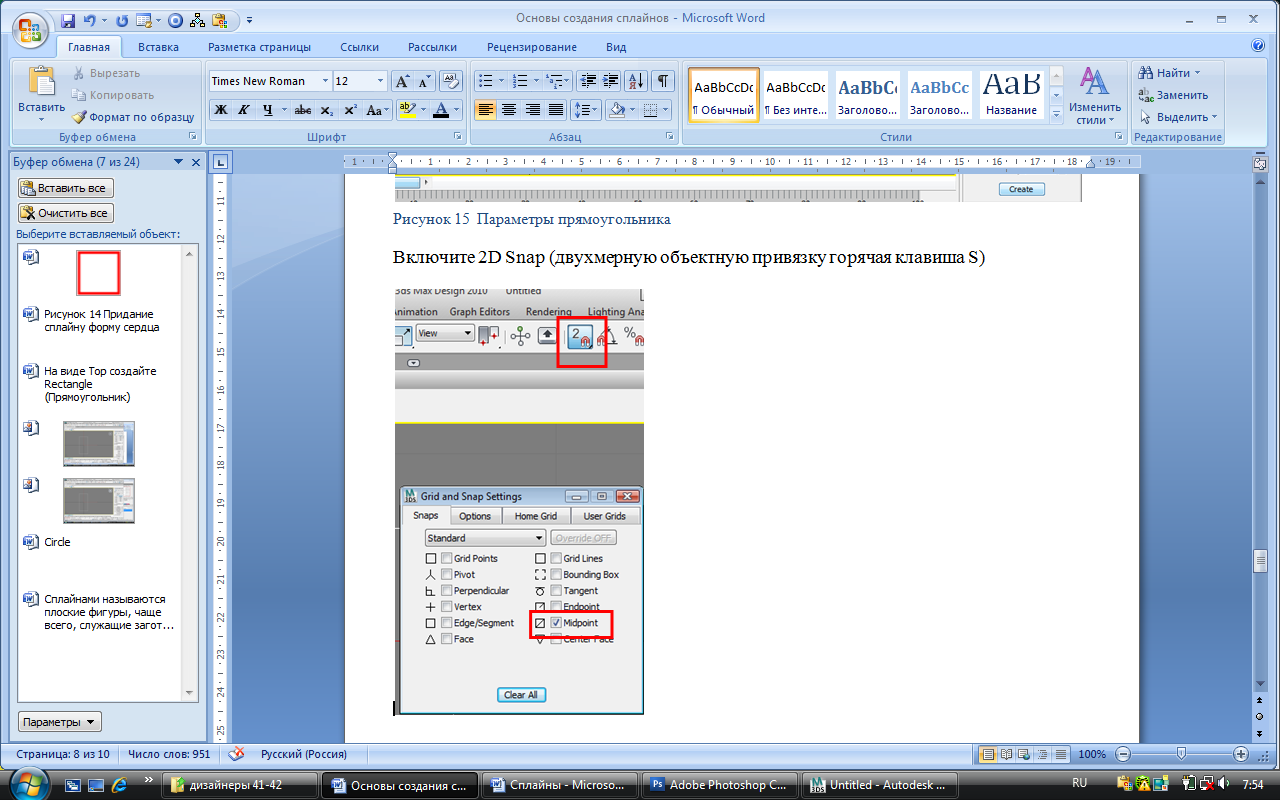Image resolution: width=1280 pixels, height=800 pixels.
Task: Apply the Название style from gallery
Action: pyautogui.click(x=1011, y=96)
